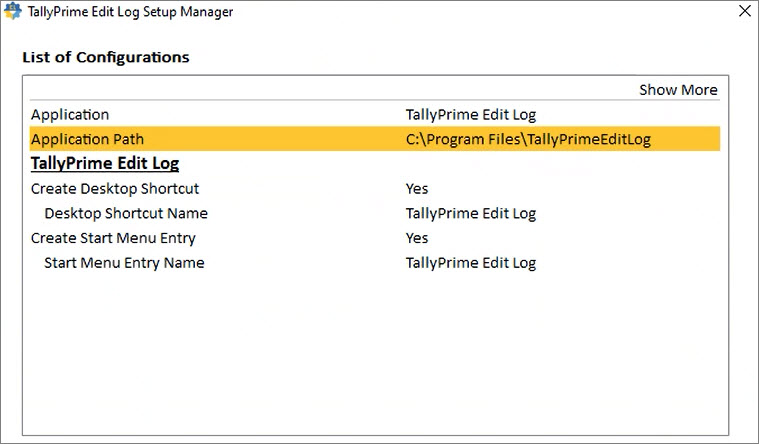Click the Show More link

(x=678, y=90)
